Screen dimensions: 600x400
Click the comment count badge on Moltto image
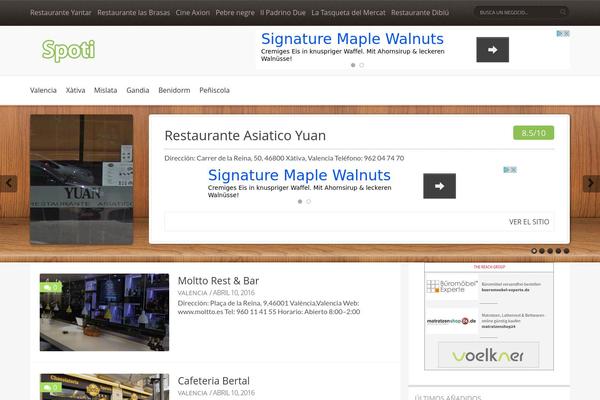(51, 287)
